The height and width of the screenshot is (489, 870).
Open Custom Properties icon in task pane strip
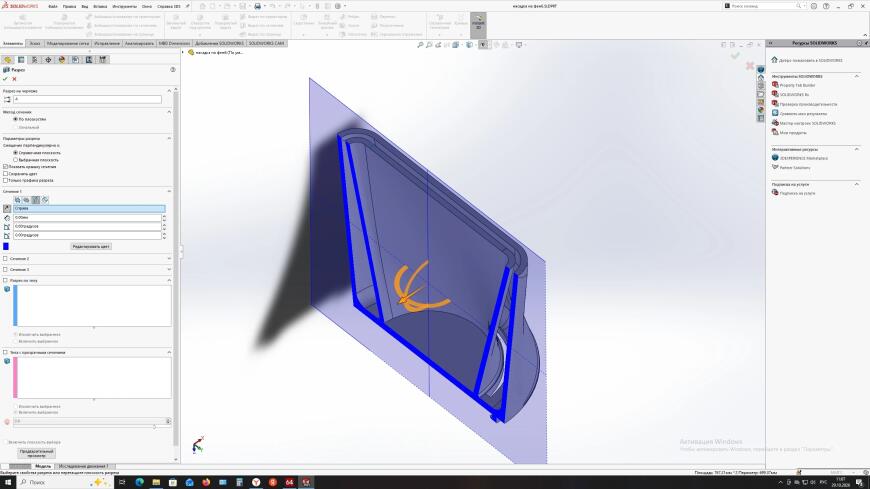761,118
